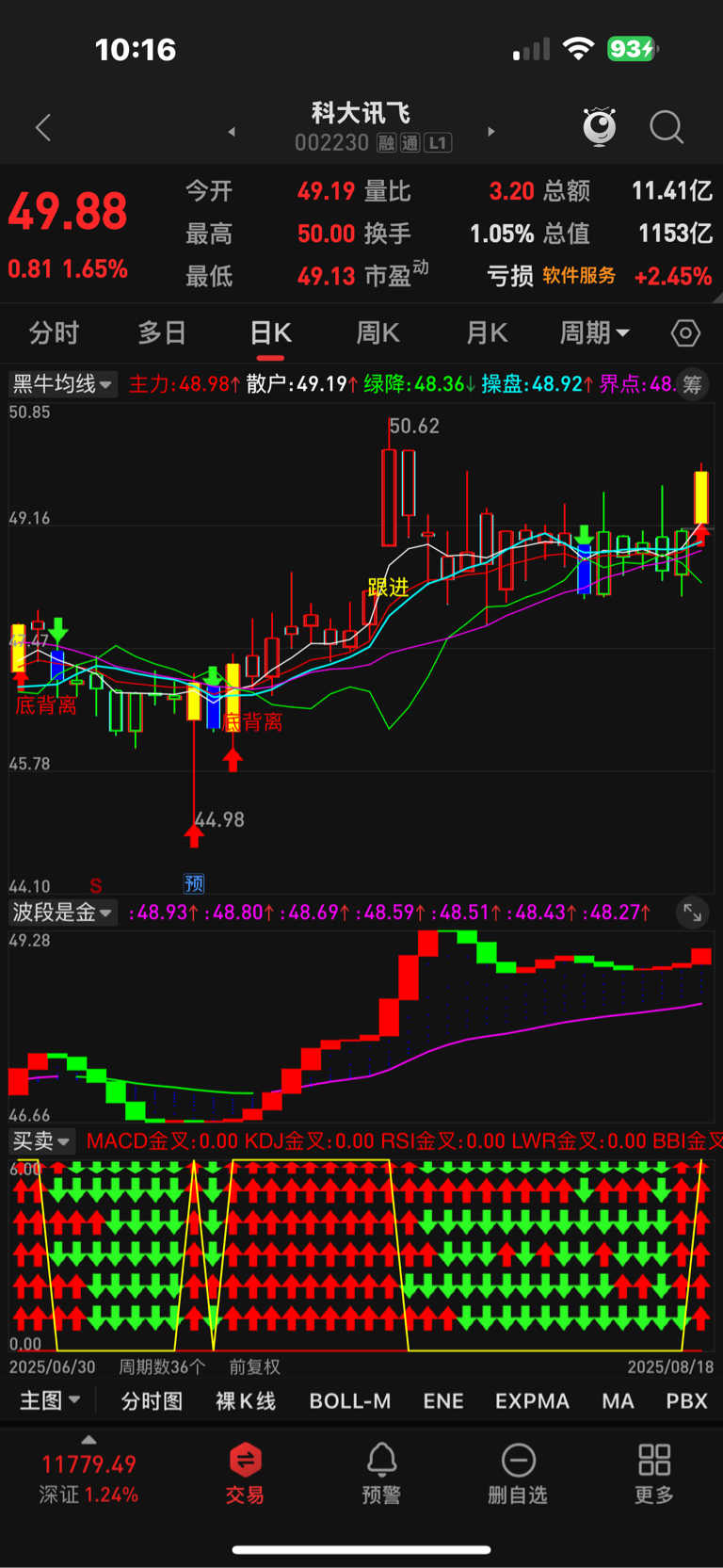The image size is (723, 1568).
Task: Tap the stock name 科大讯飞
Action: (361, 113)
